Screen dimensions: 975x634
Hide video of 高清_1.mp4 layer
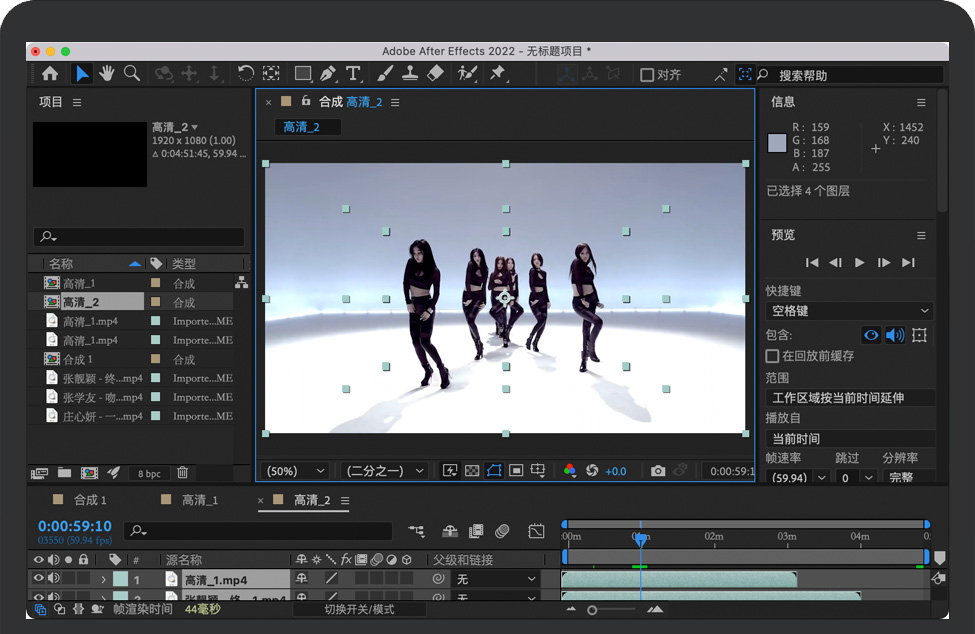tap(39, 579)
